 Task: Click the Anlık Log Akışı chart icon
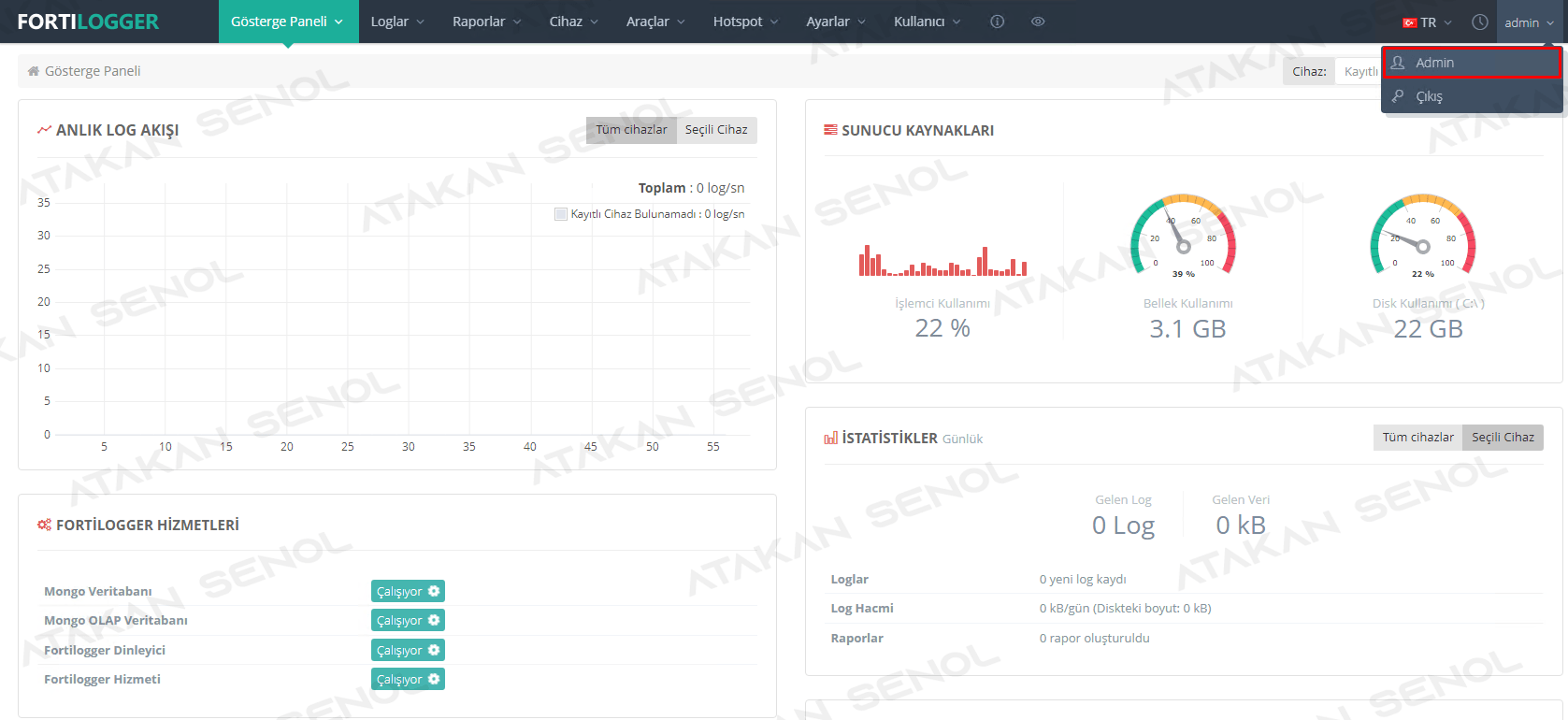tap(44, 130)
